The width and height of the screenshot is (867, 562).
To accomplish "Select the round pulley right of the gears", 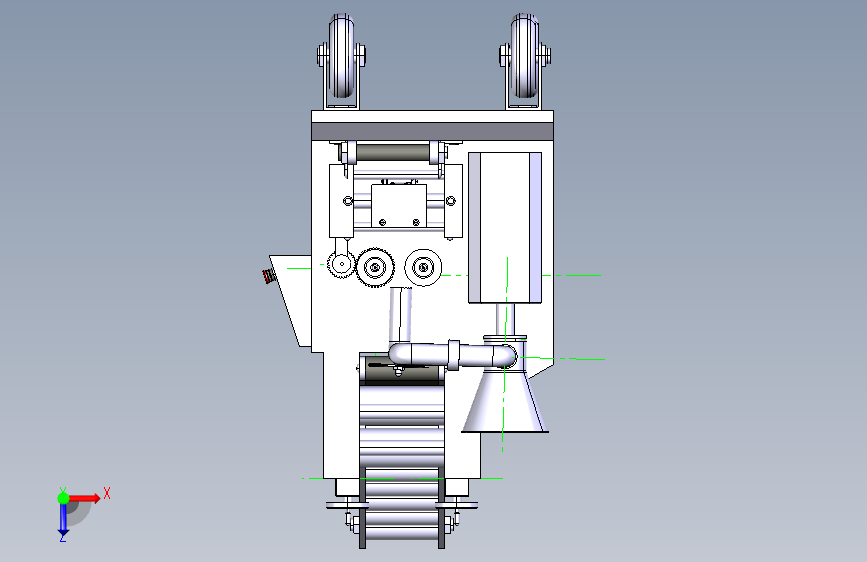I will coord(423,268).
